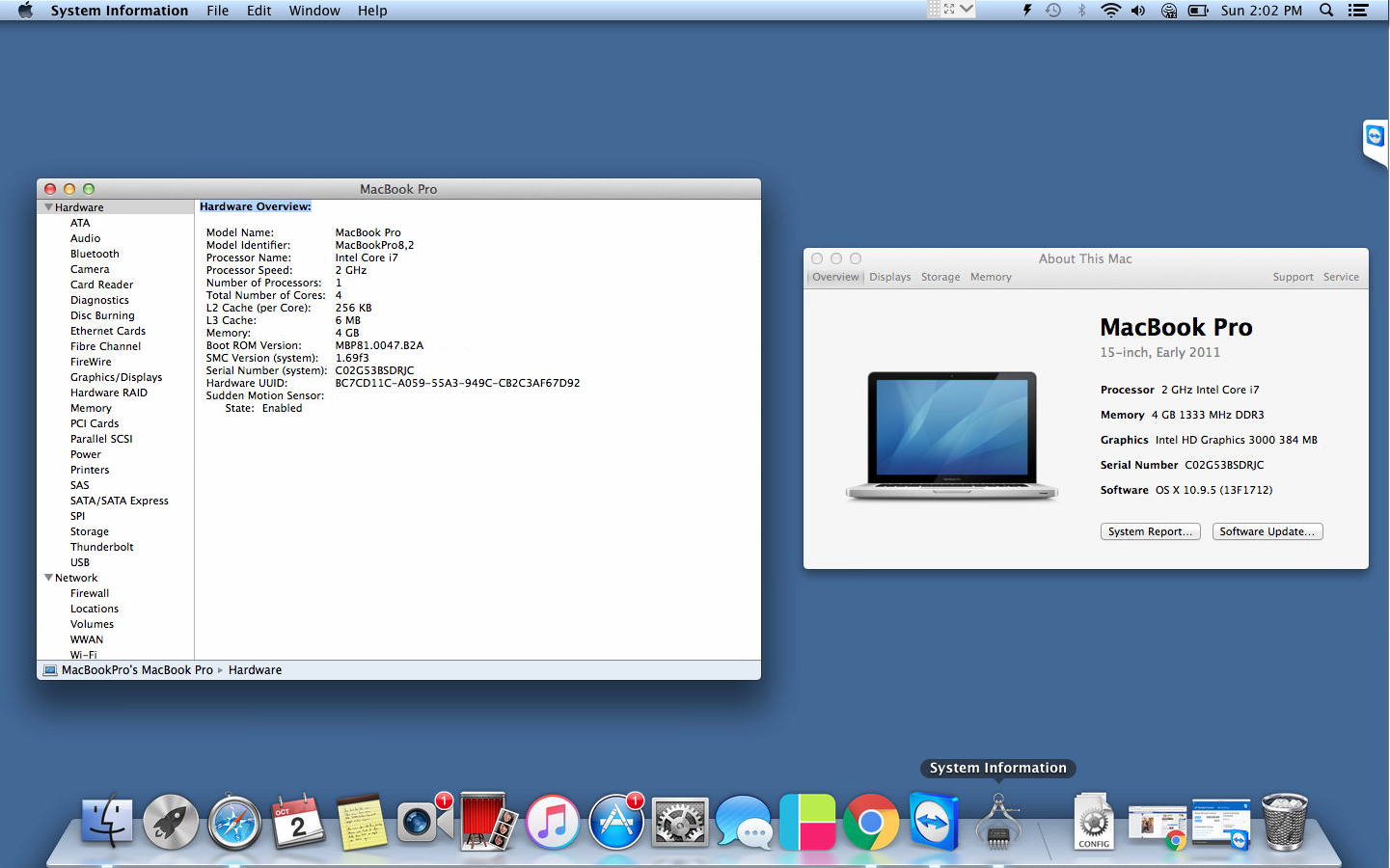
Task: Click Hardware in the bottom path bar
Action: pyautogui.click(x=255, y=669)
